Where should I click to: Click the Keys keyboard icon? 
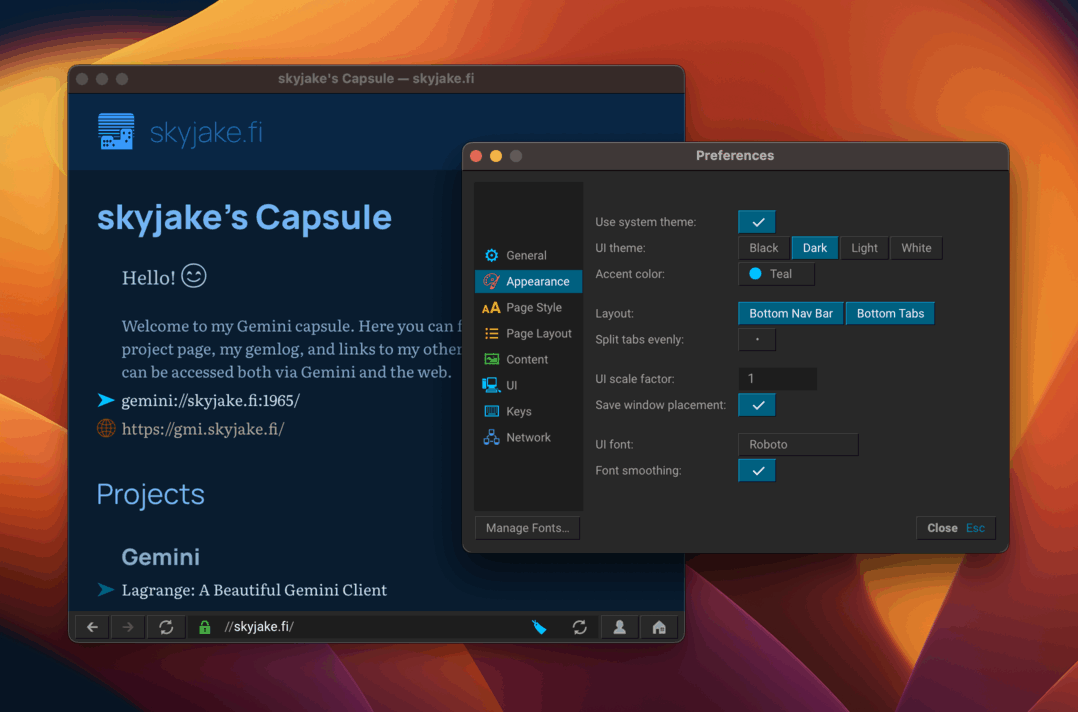491,412
